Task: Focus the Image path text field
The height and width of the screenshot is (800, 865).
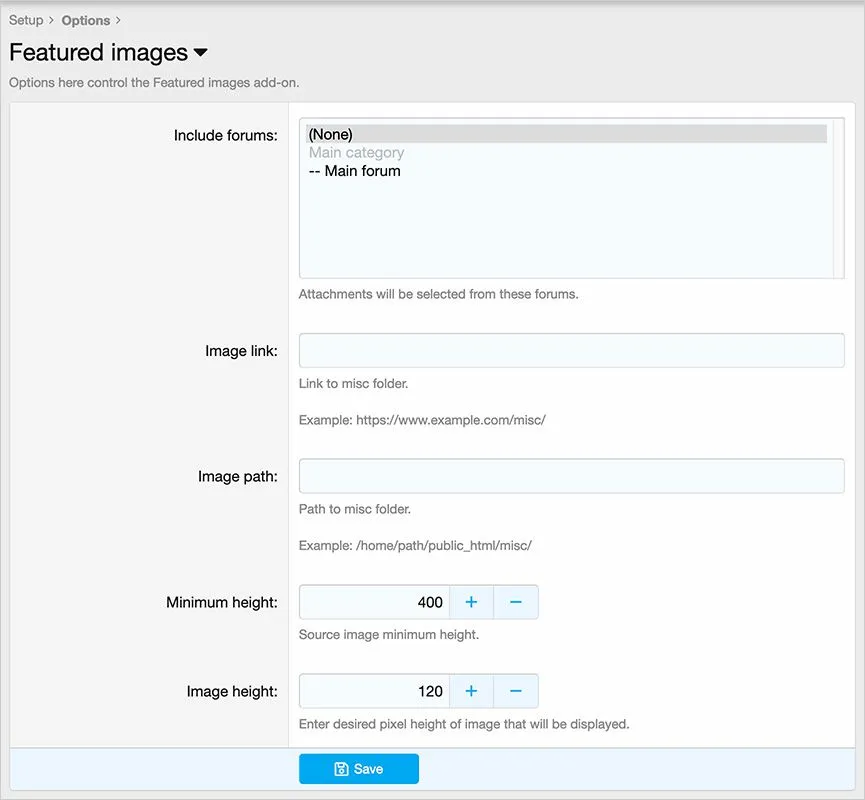Action: point(571,476)
